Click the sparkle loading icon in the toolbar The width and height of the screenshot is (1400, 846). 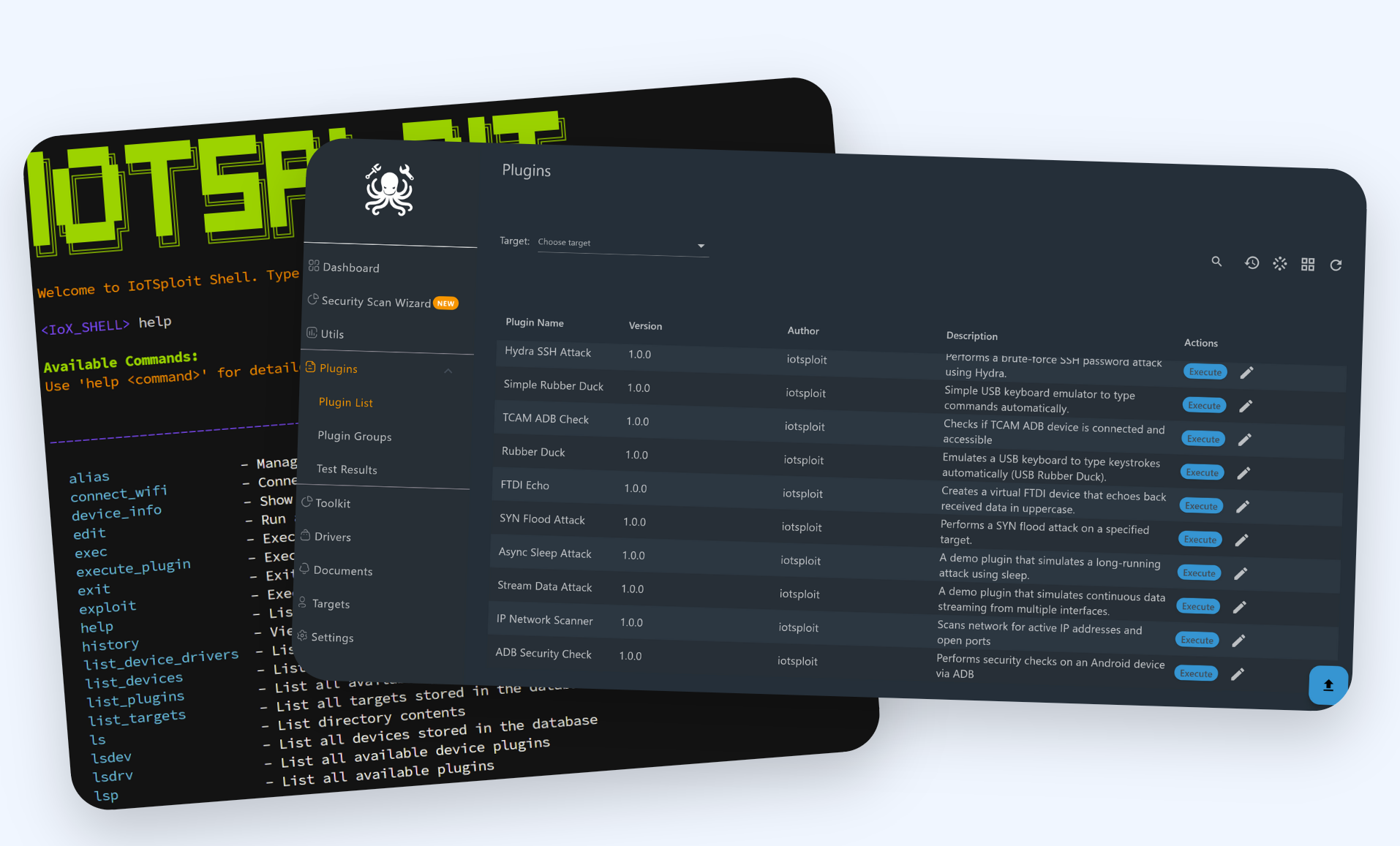pyautogui.click(x=1279, y=263)
